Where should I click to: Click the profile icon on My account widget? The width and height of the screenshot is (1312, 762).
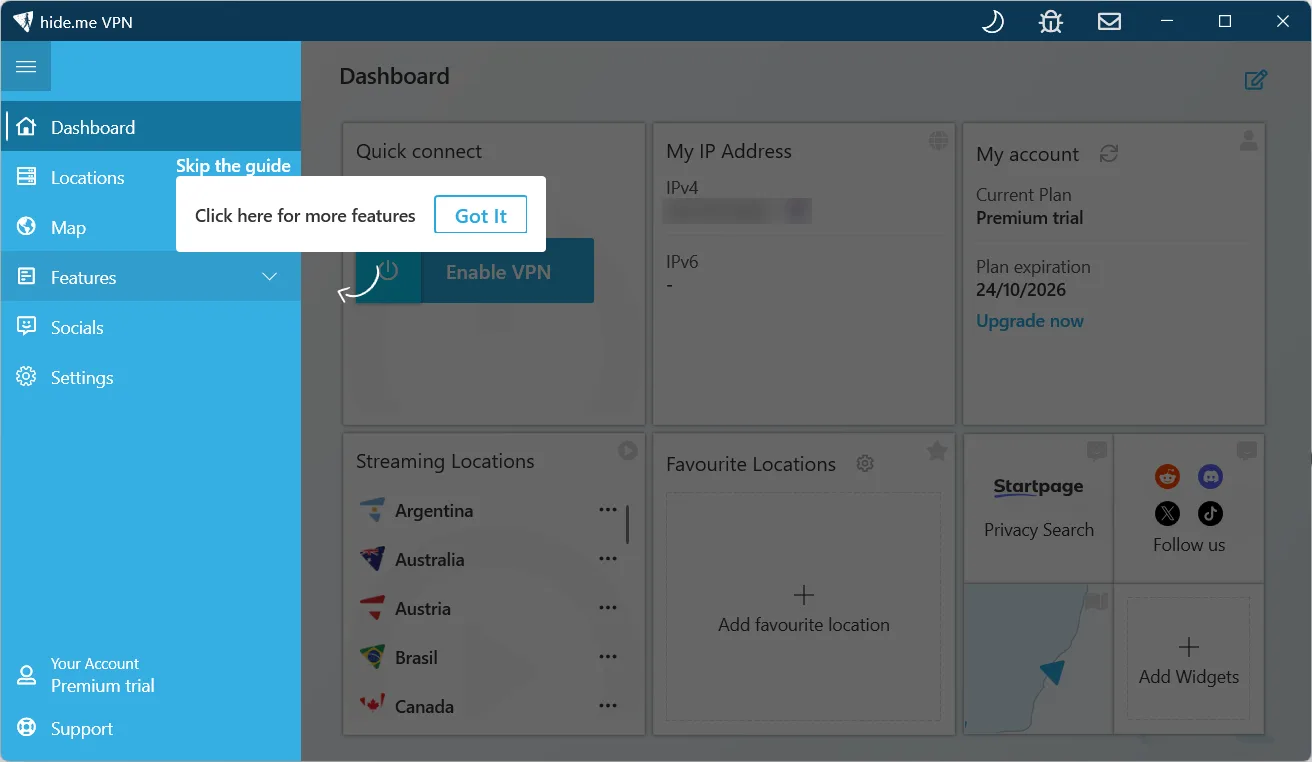tap(1248, 141)
